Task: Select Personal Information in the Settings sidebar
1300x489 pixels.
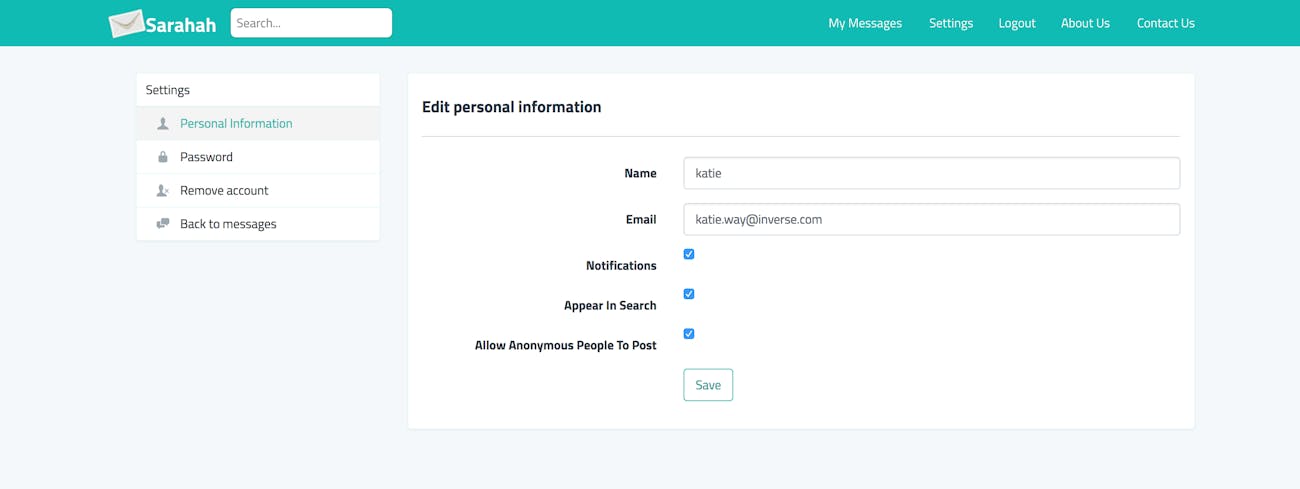Action: click(x=258, y=124)
